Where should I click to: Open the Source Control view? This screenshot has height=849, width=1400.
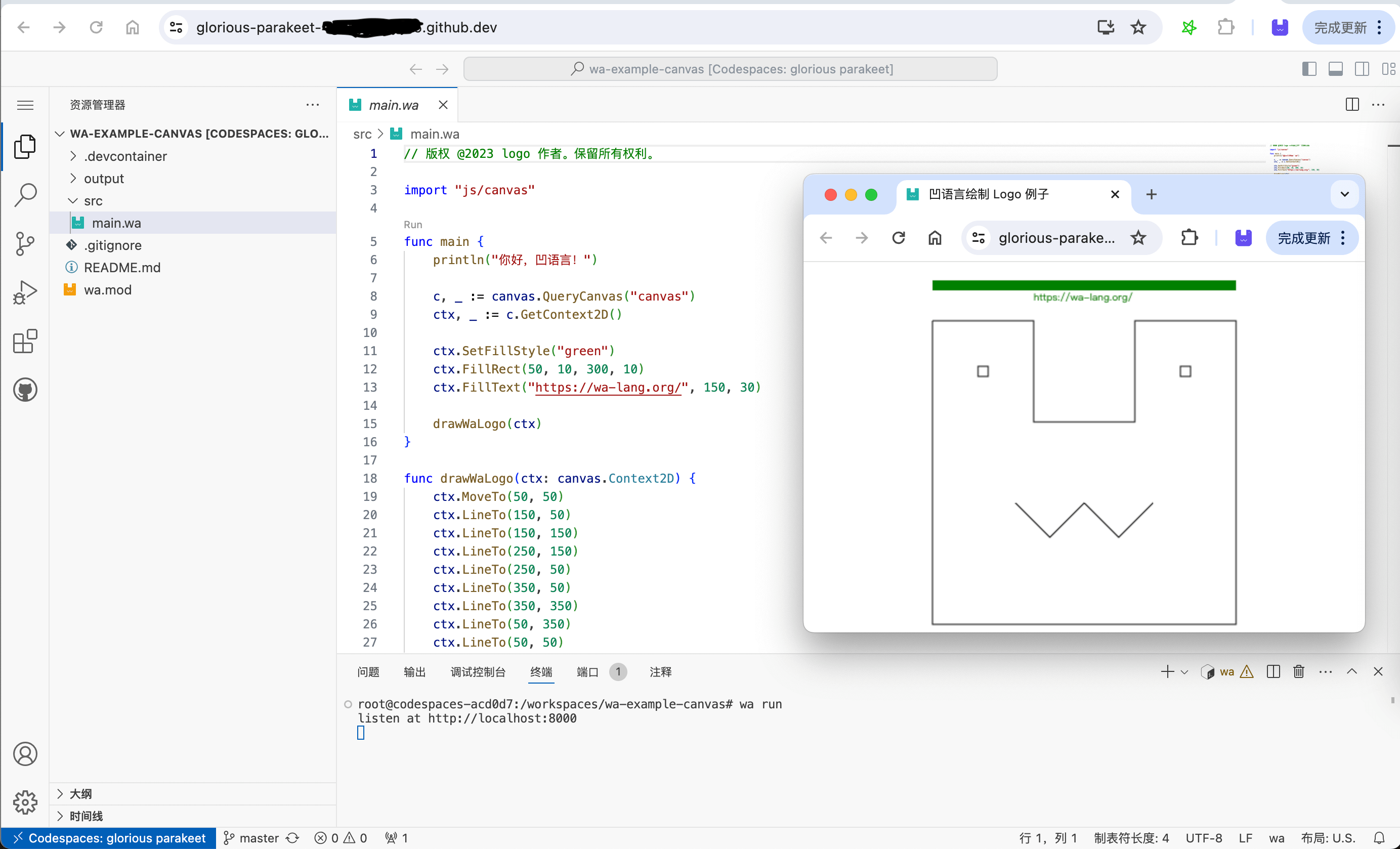pyautogui.click(x=25, y=244)
